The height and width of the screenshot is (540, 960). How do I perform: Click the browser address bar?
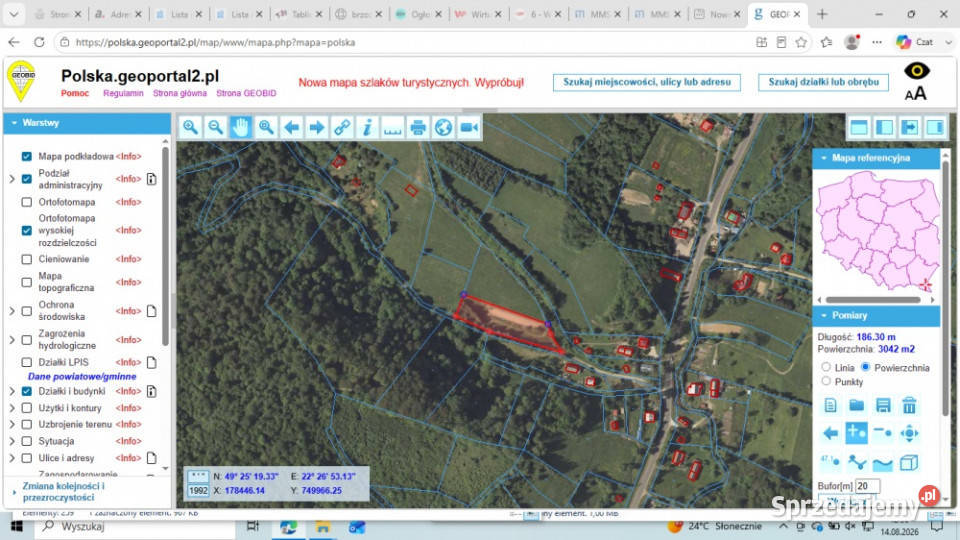coord(404,42)
